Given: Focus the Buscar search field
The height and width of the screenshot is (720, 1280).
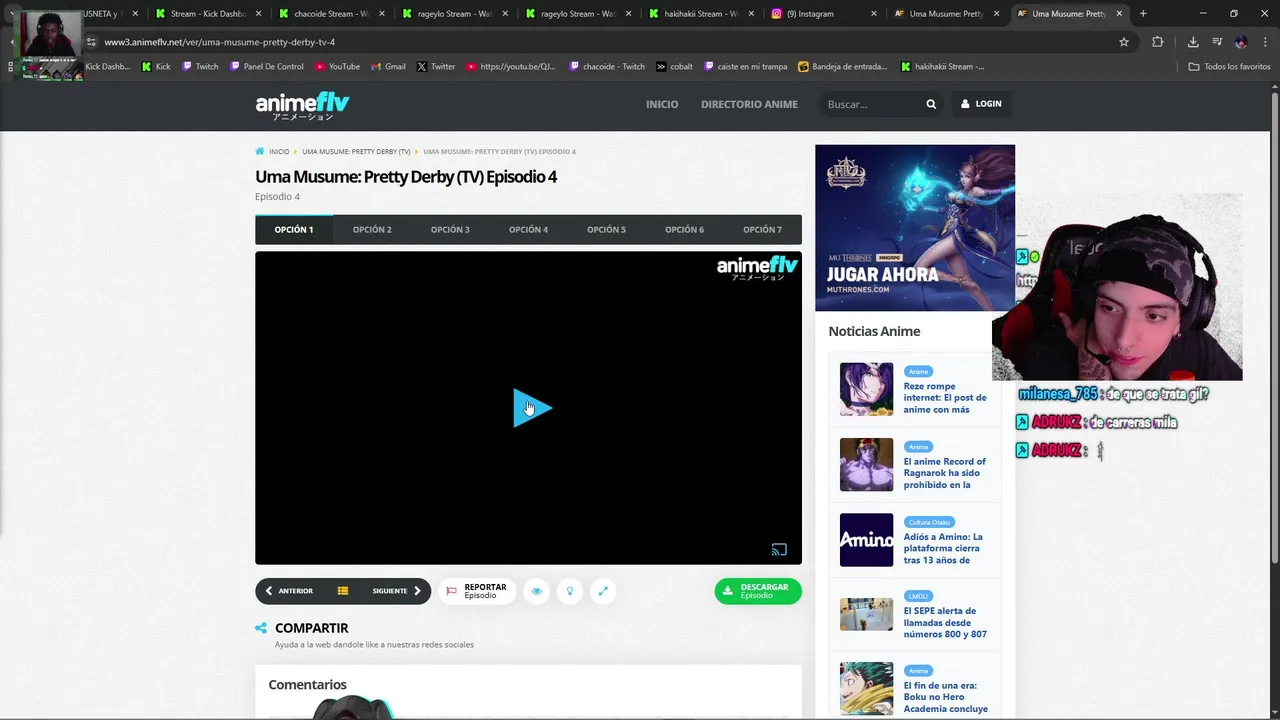Looking at the screenshot, I should (x=871, y=104).
